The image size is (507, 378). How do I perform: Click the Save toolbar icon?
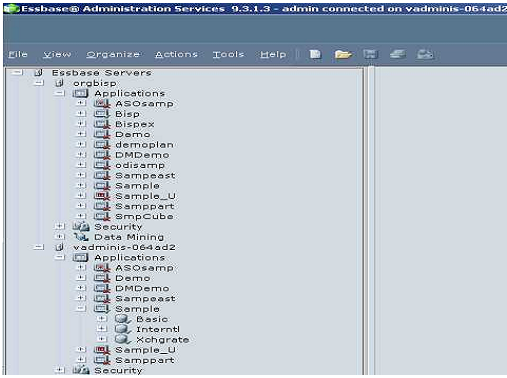click(370, 54)
